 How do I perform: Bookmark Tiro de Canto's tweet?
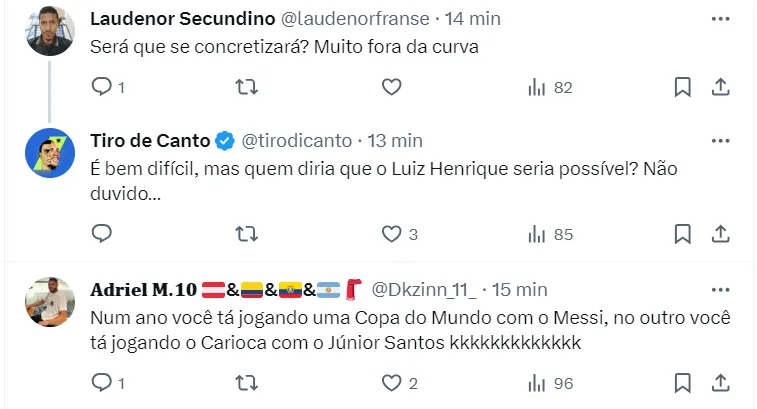click(682, 234)
